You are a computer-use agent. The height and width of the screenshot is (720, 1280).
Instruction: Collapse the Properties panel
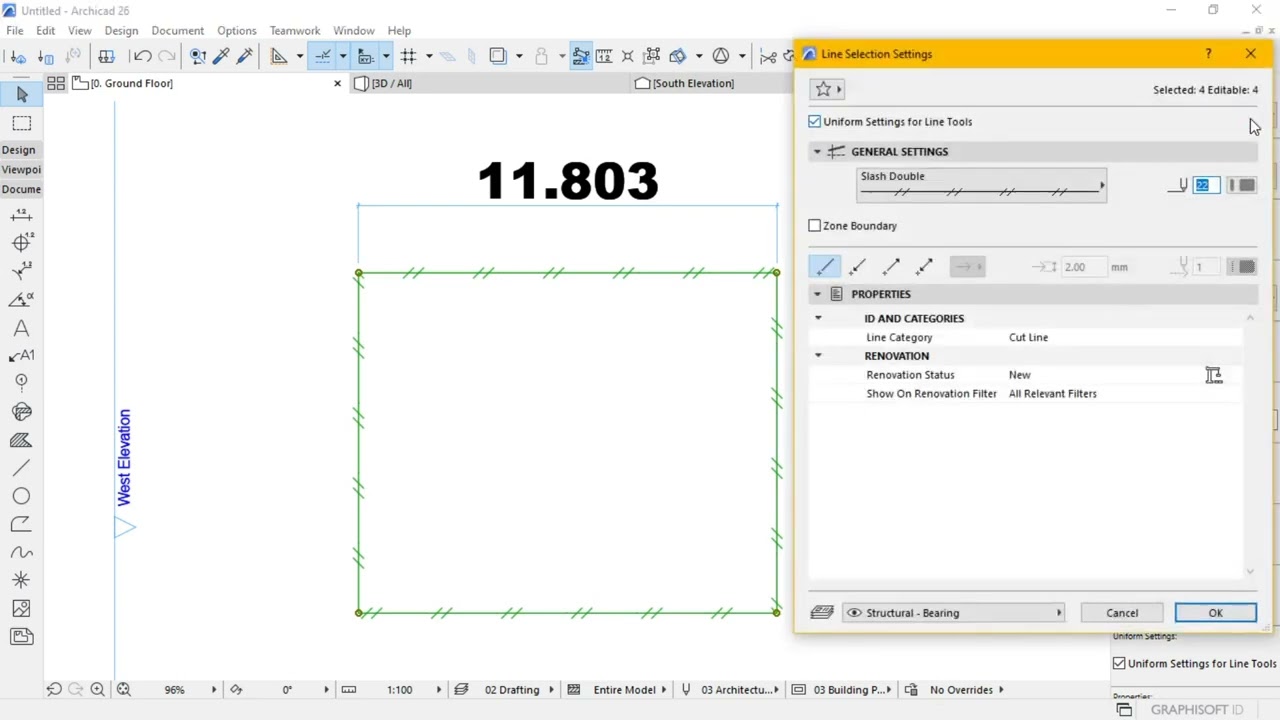point(817,294)
